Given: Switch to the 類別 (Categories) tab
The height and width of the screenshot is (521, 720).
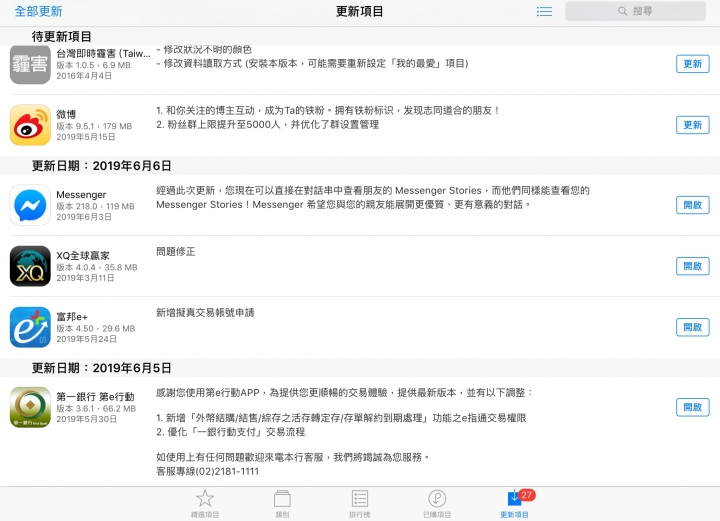Looking at the screenshot, I should click(282, 504).
